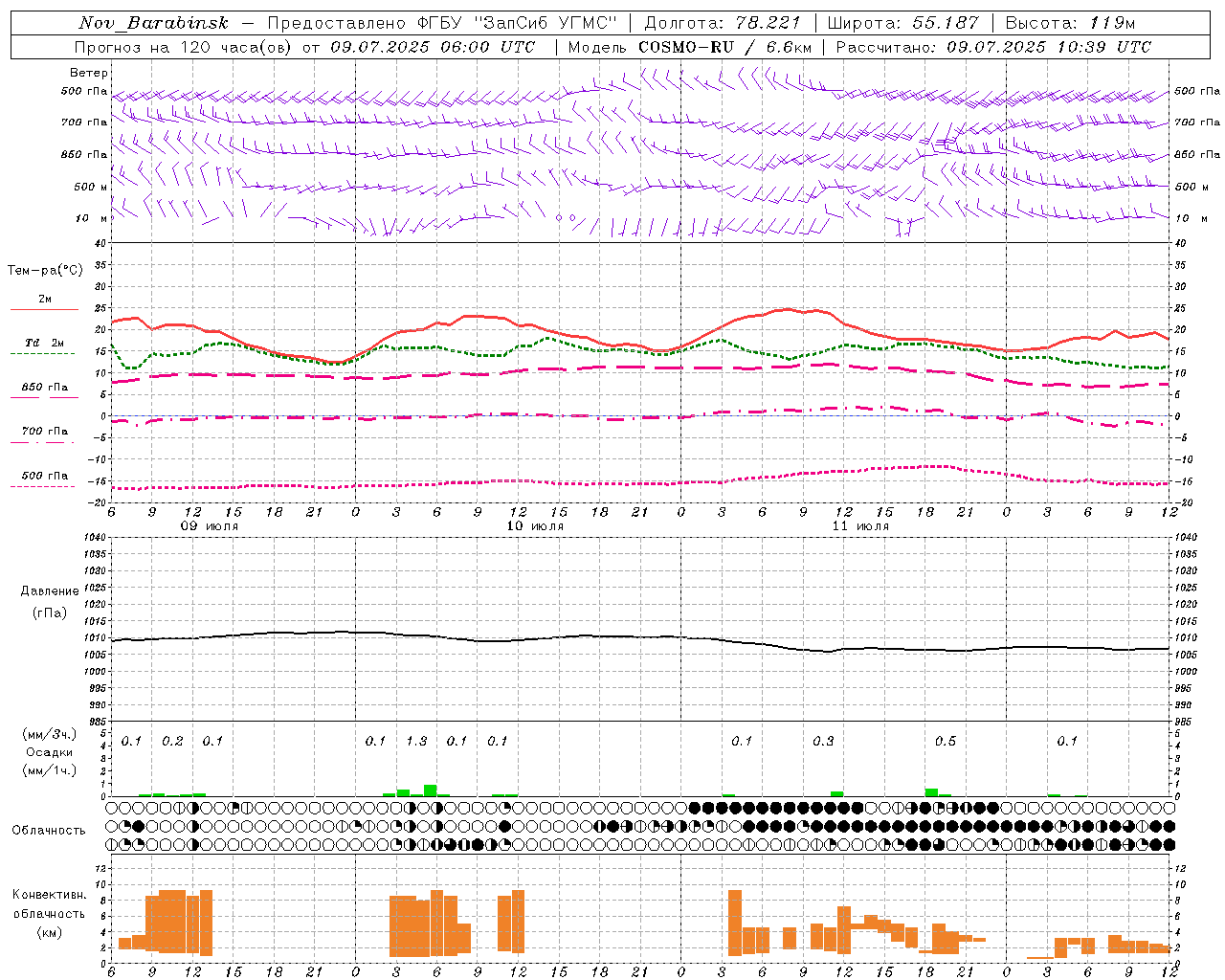Image resolution: width=1225 pixels, height=980 pixels.
Task: Click the Высота: 119м elevation value
Action: point(1071,23)
